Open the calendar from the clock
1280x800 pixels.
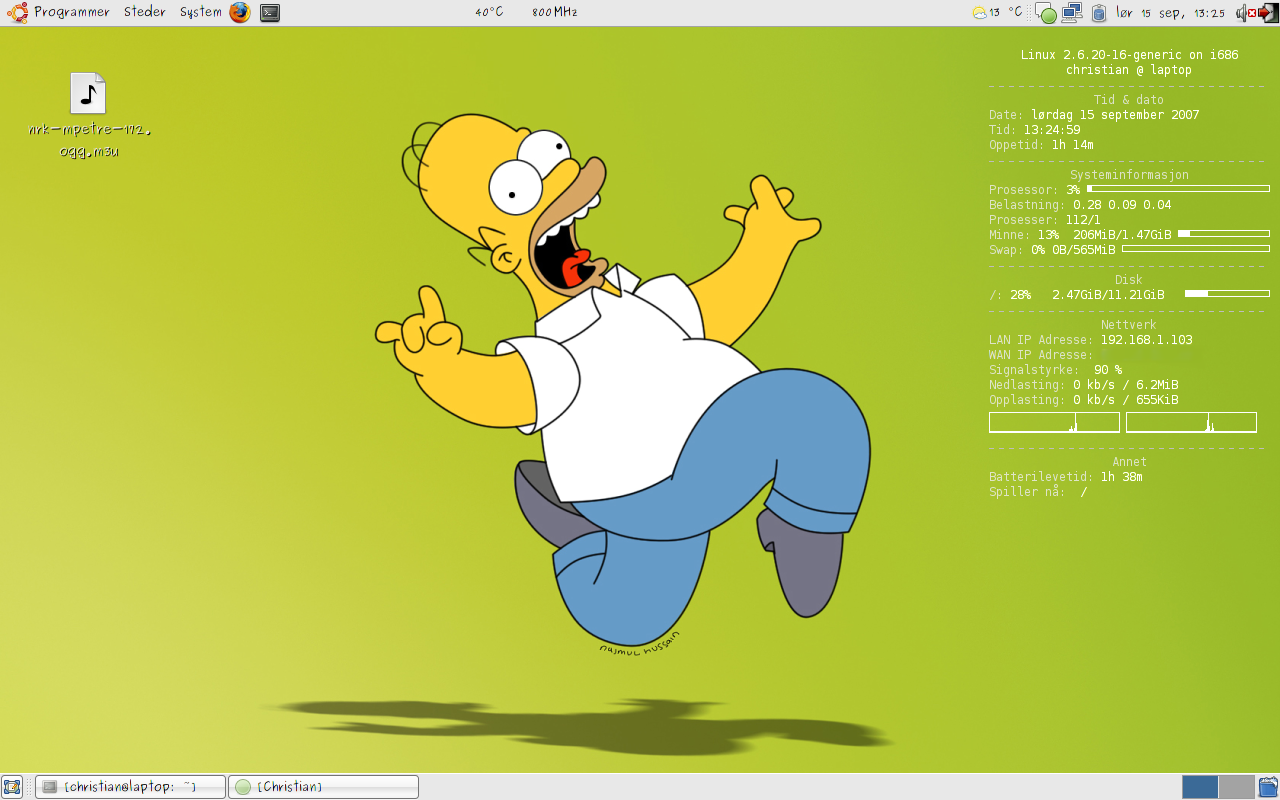pos(1170,12)
